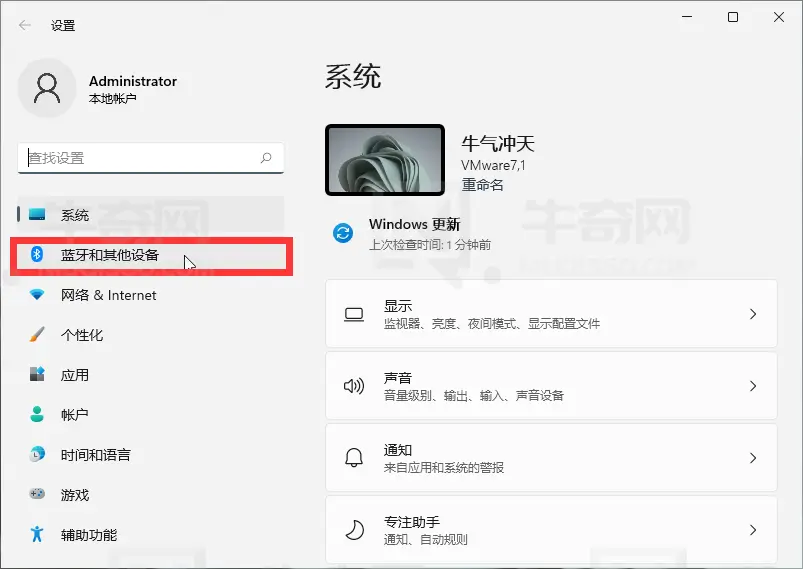Viewport: 803px width, 569px height.
Task: Click the Wi-Fi icon beside 网络 & Internet
Action: (x=37, y=294)
